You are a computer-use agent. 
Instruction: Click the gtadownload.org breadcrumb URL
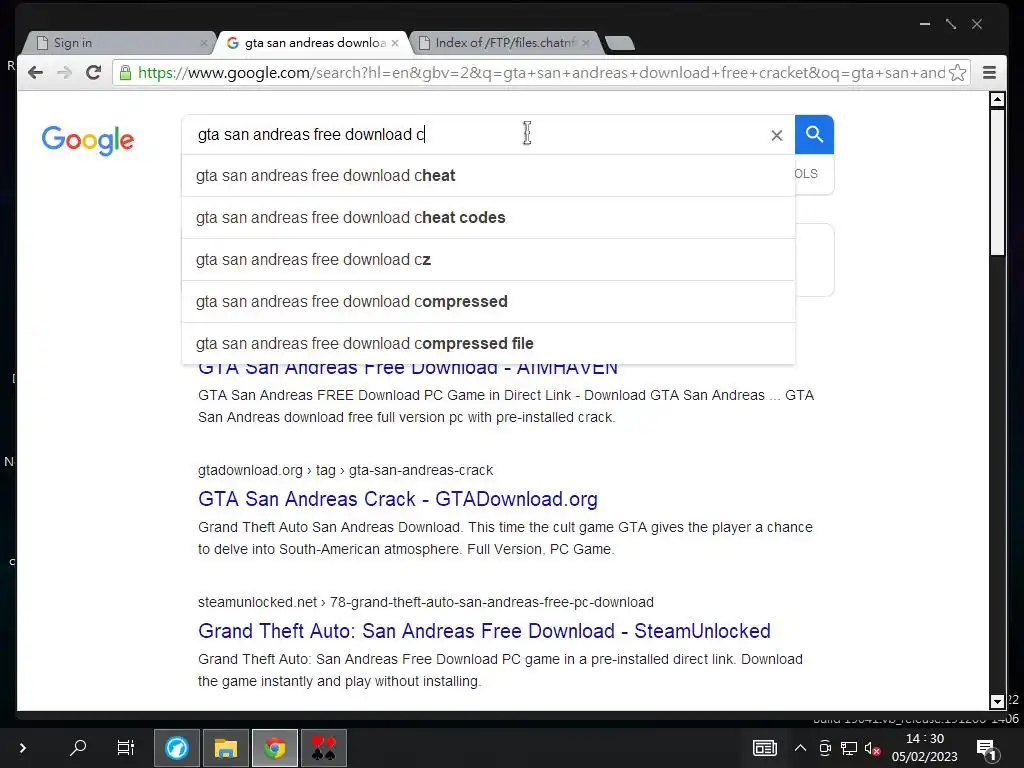click(x=345, y=470)
